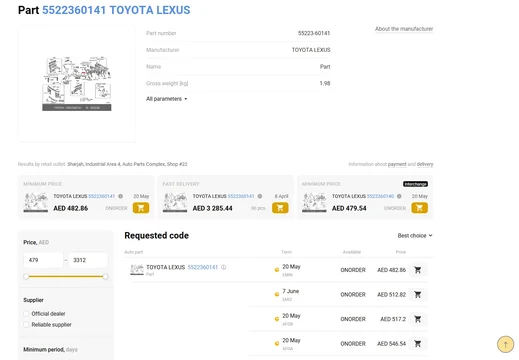Expand the All parameters list
Screen dimensions: 519x360
pos(167,99)
